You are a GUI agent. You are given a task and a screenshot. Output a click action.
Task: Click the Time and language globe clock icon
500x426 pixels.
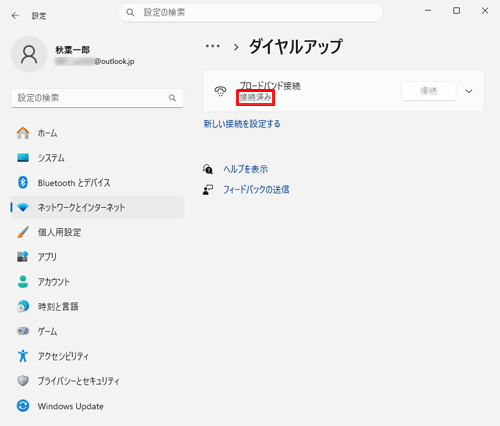click(23, 306)
